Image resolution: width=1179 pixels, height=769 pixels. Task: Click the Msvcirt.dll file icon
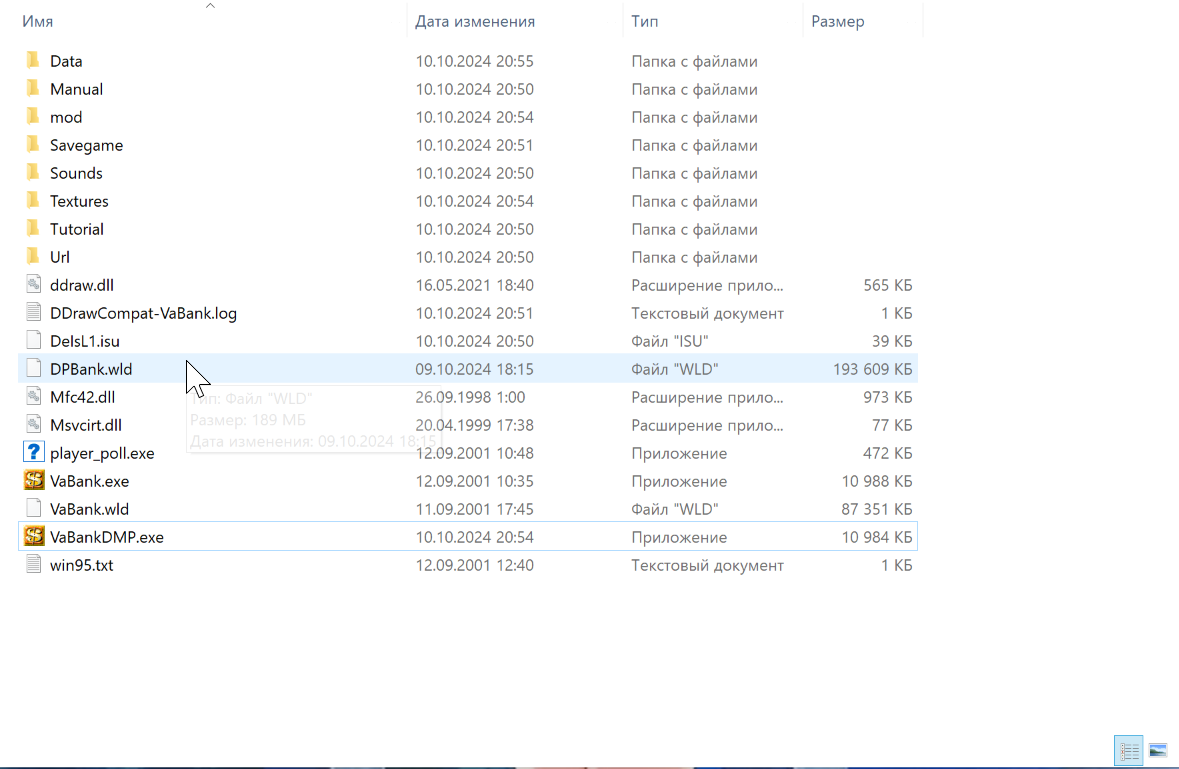point(33,425)
